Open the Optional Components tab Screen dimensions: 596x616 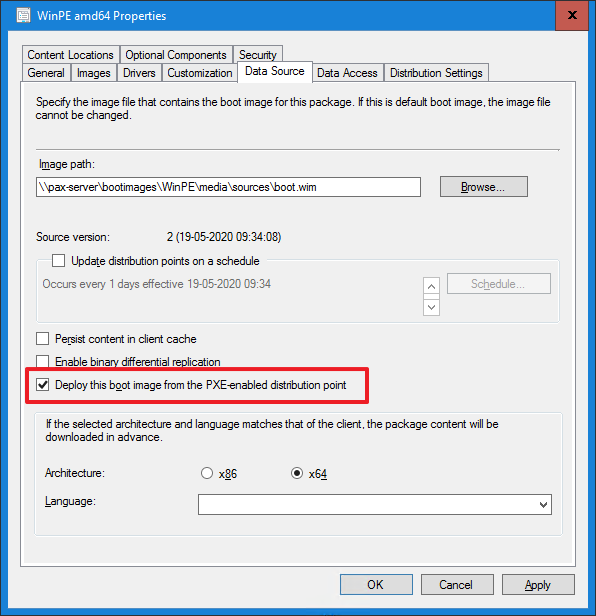(x=176, y=55)
